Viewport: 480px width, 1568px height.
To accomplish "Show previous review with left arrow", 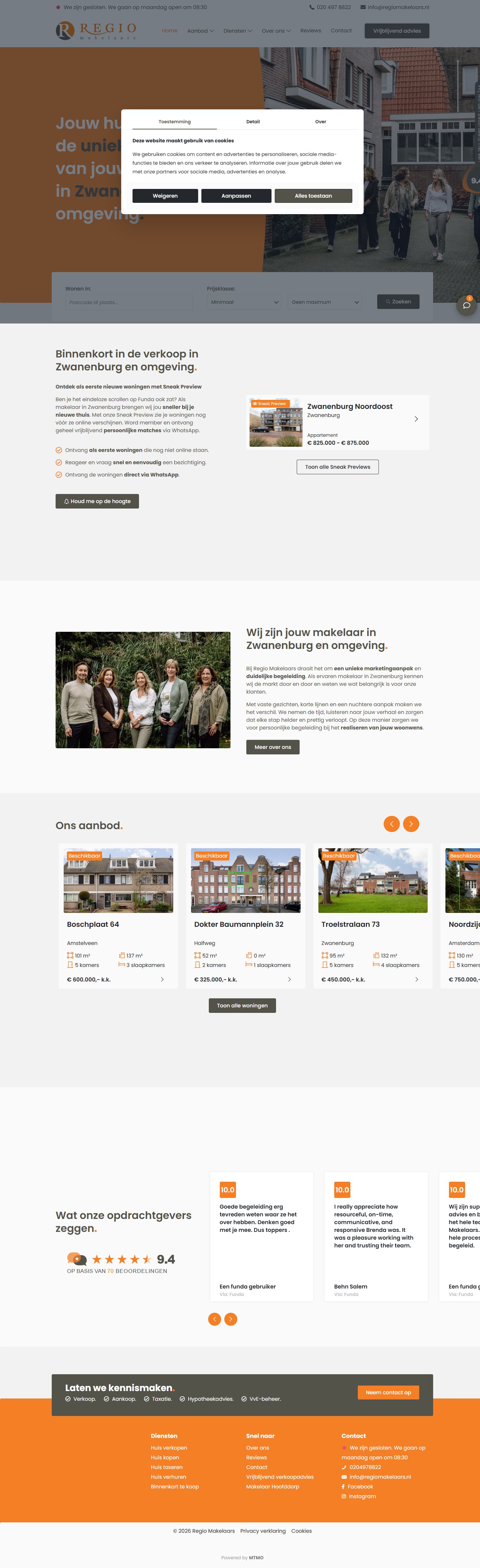I will point(214,1319).
